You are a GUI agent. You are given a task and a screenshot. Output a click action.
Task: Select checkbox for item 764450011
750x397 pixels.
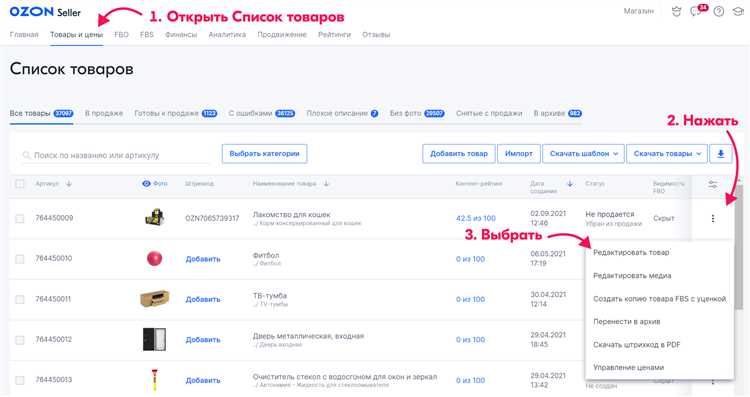click(x=20, y=299)
